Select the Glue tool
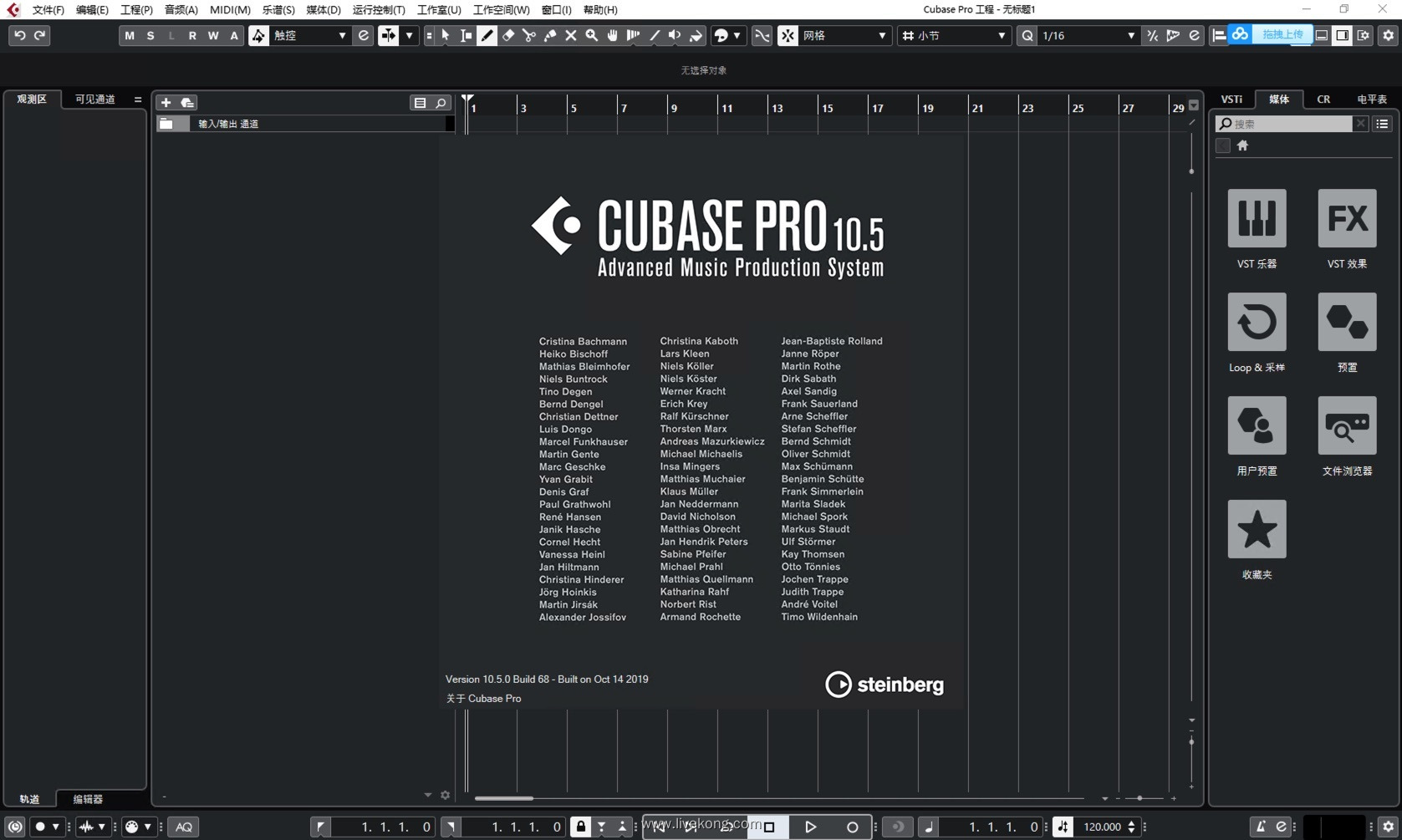 coord(549,35)
